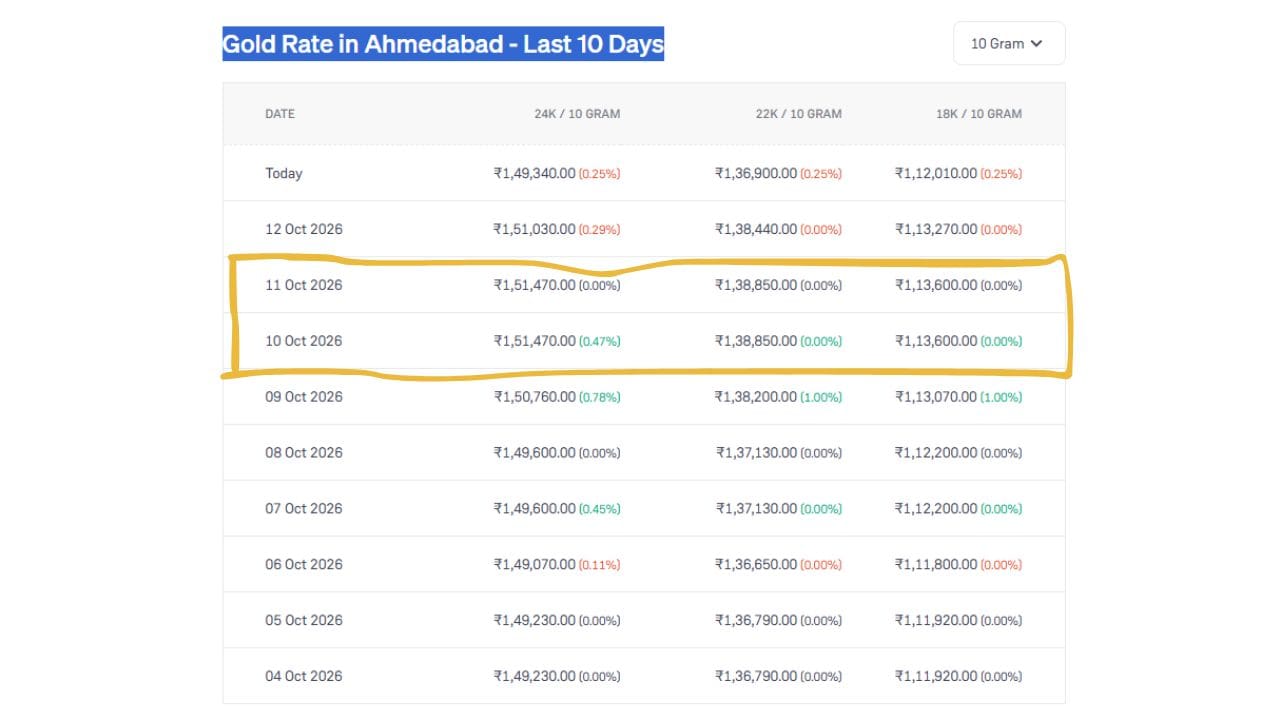Select the 22K / 10 GRAM column header
The image size is (1280, 720).
pyautogui.click(x=799, y=114)
